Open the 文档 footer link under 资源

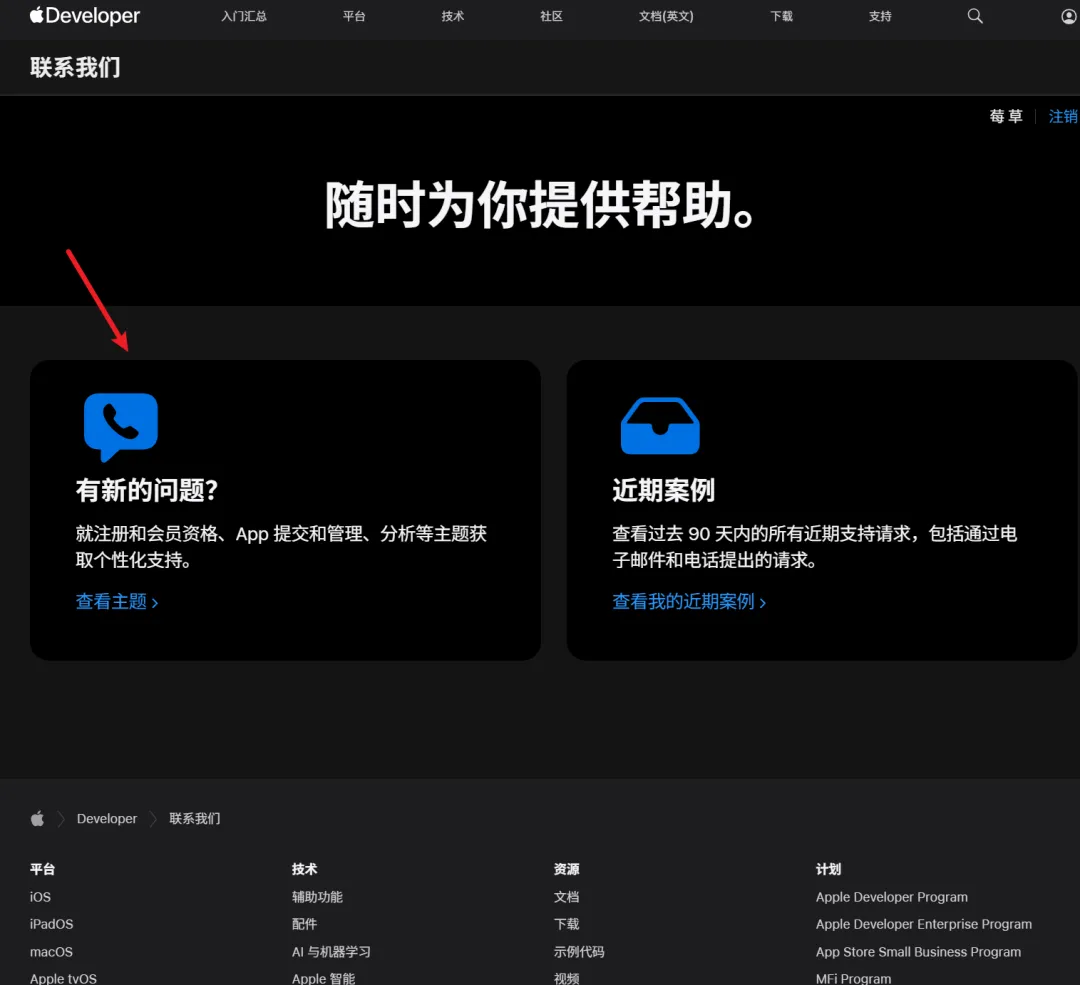point(567,897)
